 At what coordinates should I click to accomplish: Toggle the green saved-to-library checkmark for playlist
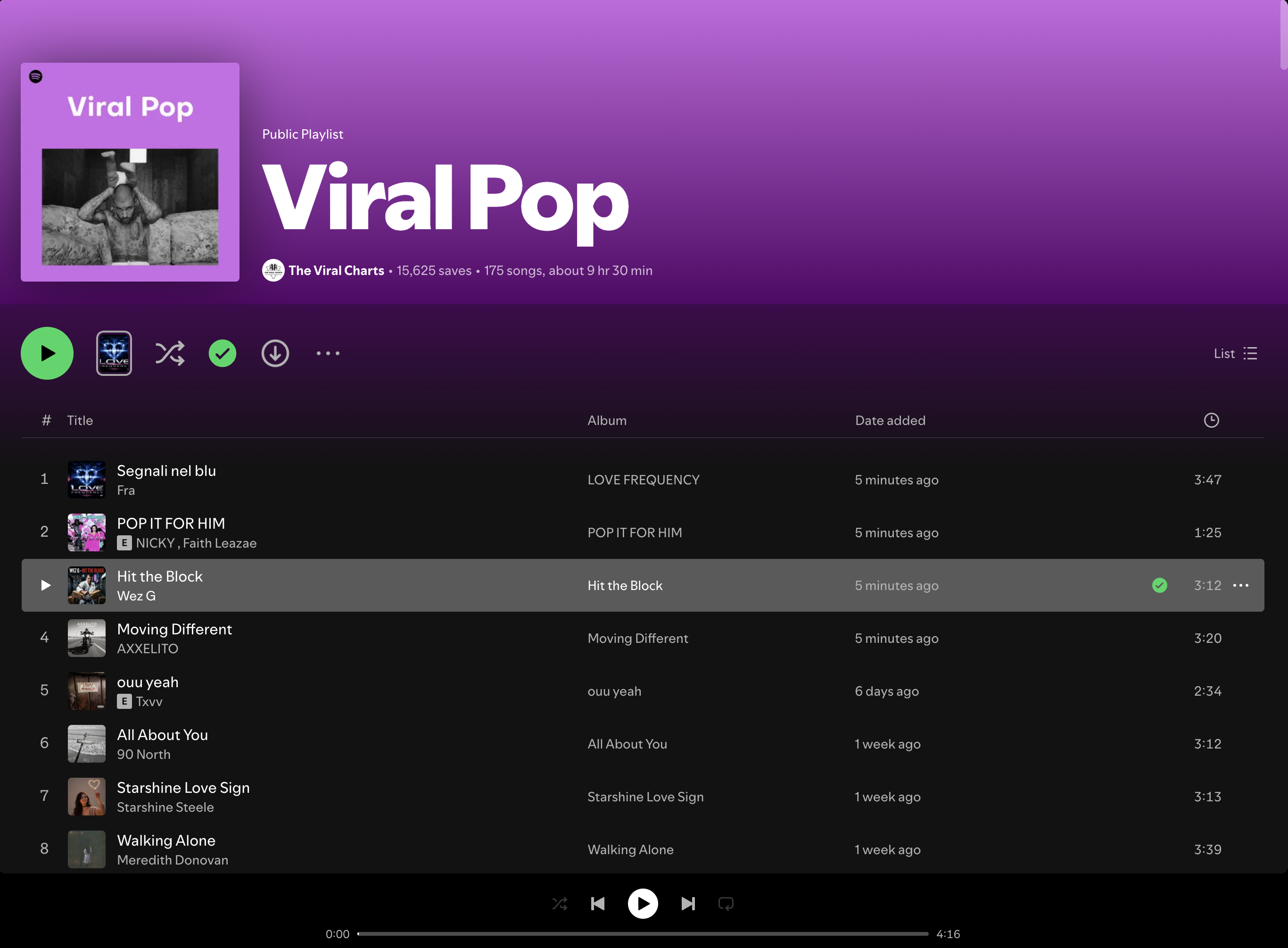coord(223,353)
